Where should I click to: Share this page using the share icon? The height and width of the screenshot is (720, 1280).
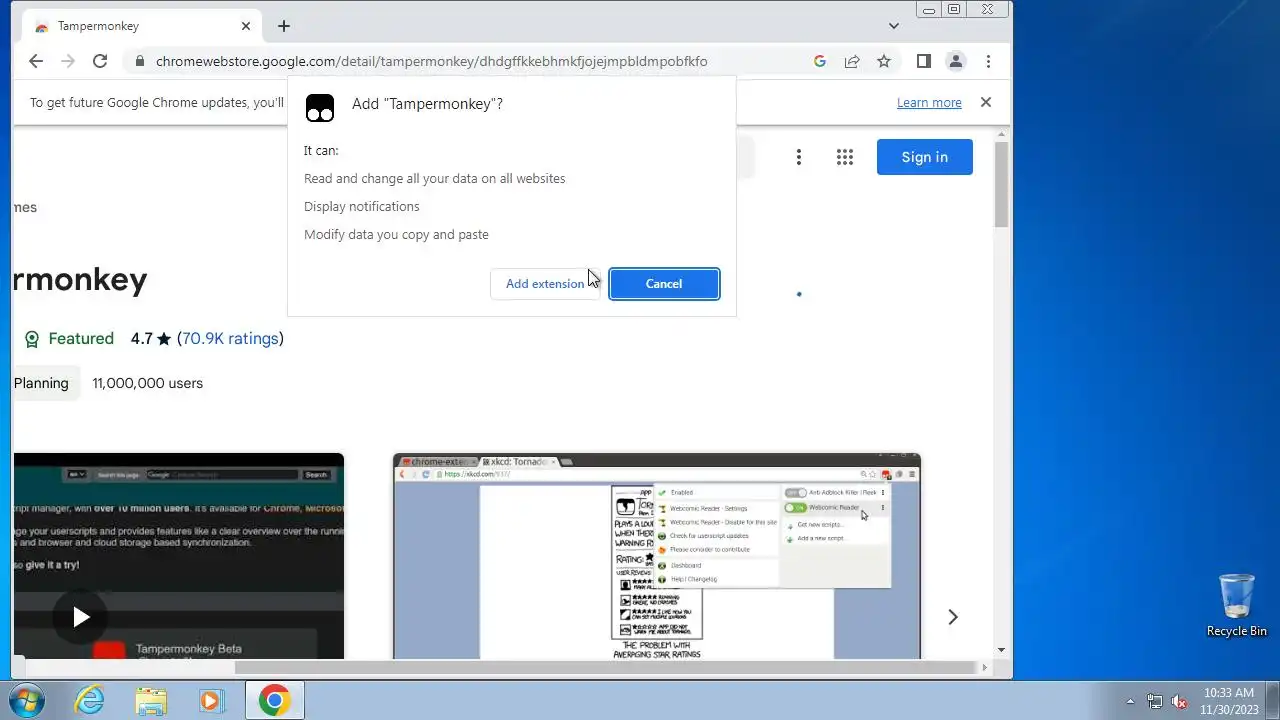tap(852, 61)
